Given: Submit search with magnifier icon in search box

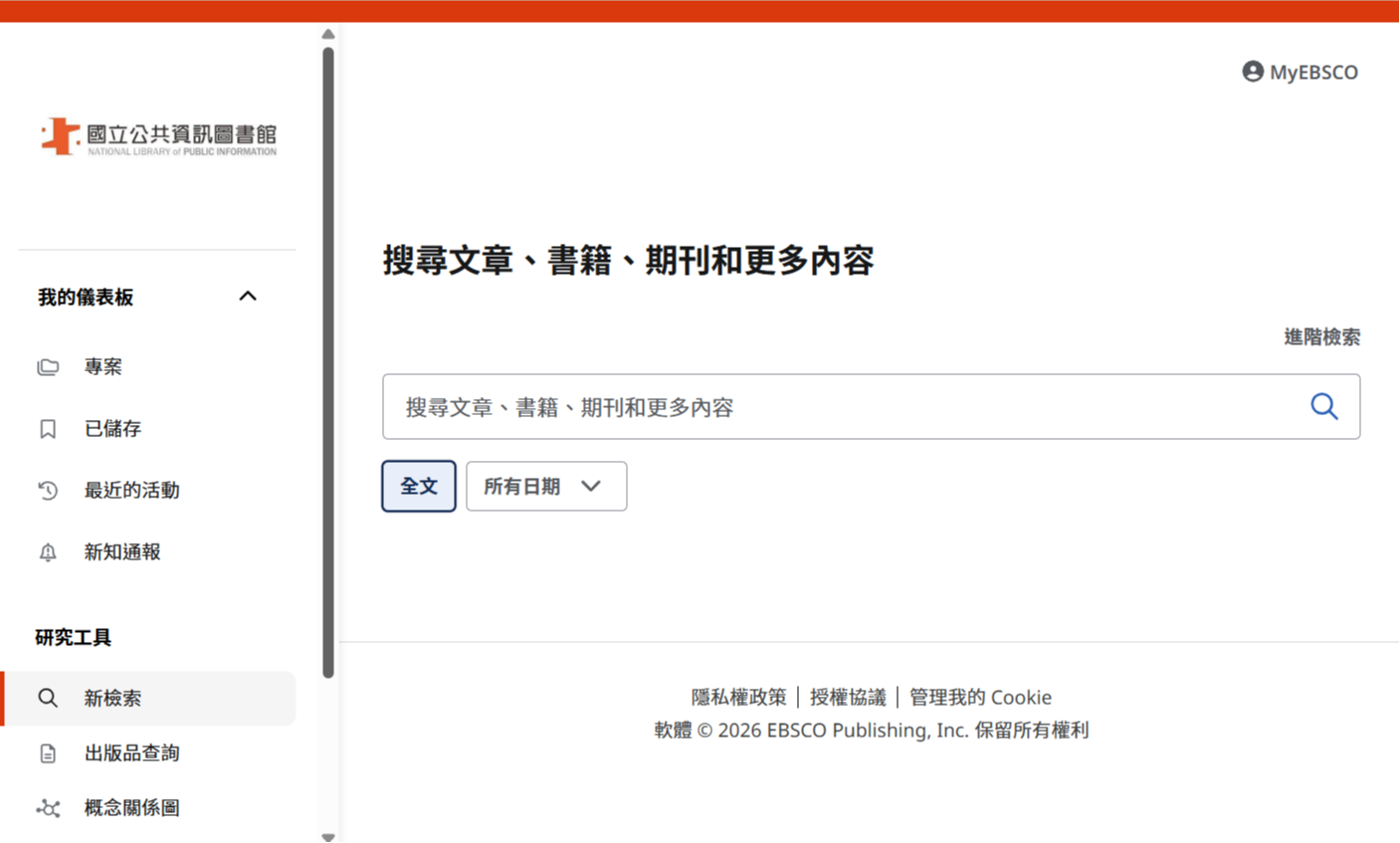Looking at the screenshot, I should 1324,406.
